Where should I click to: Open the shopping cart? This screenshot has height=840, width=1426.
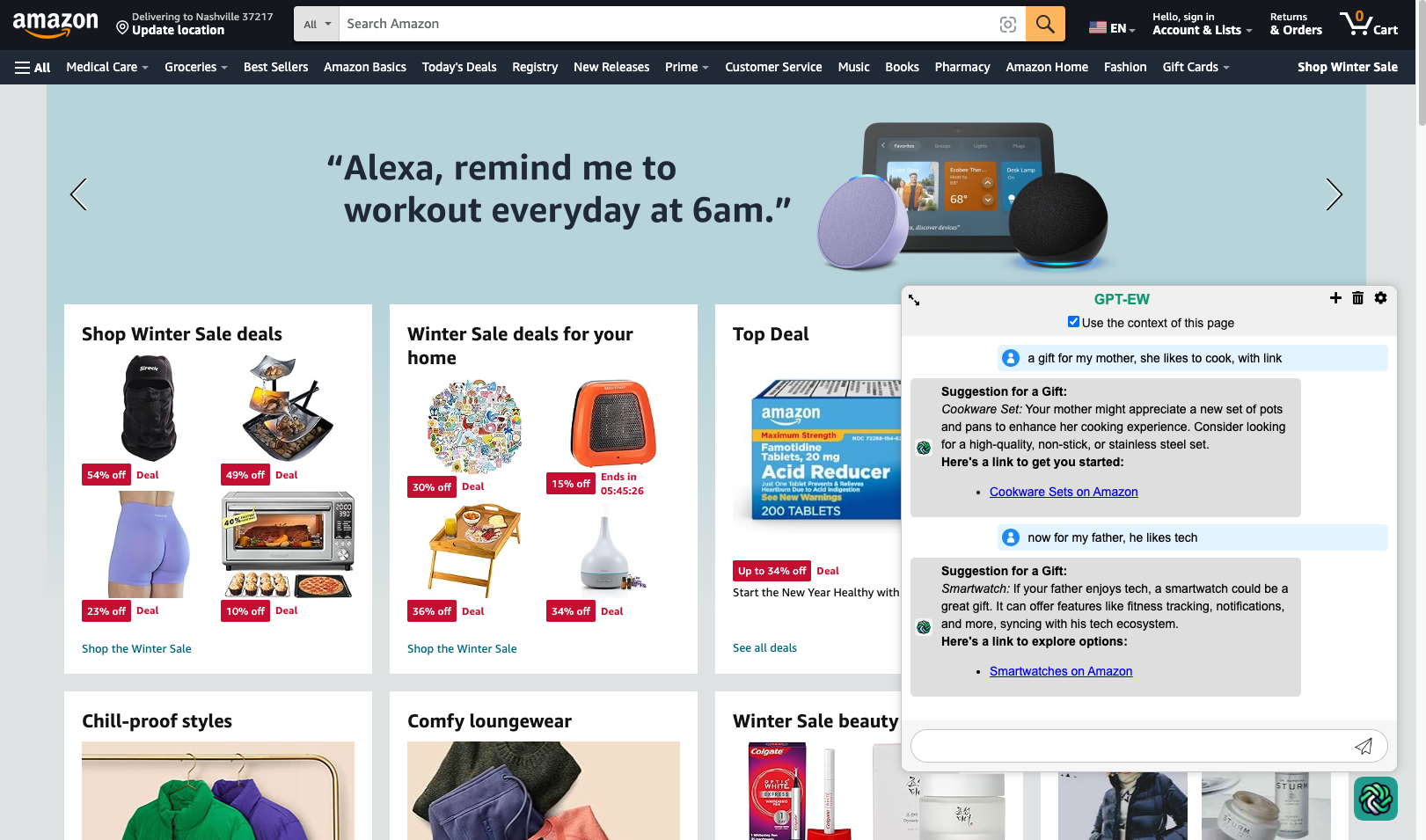coord(1368,24)
